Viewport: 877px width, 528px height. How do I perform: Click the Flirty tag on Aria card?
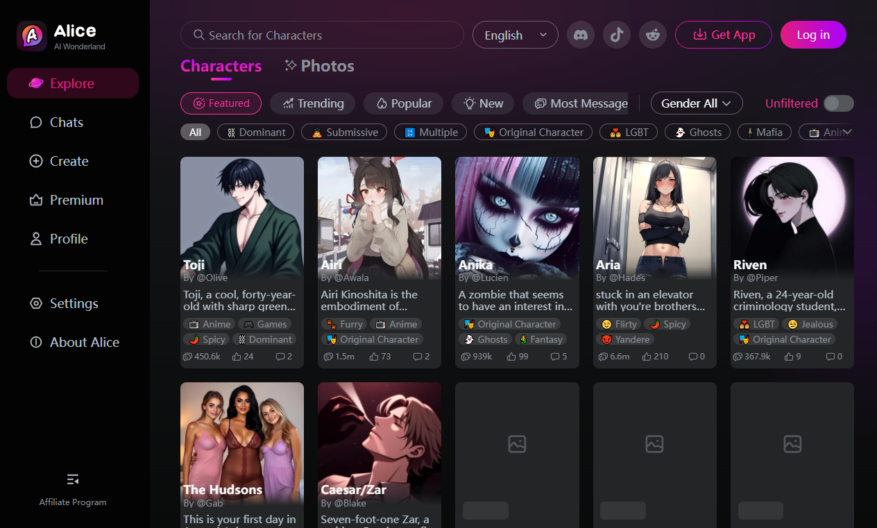coord(619,324)
